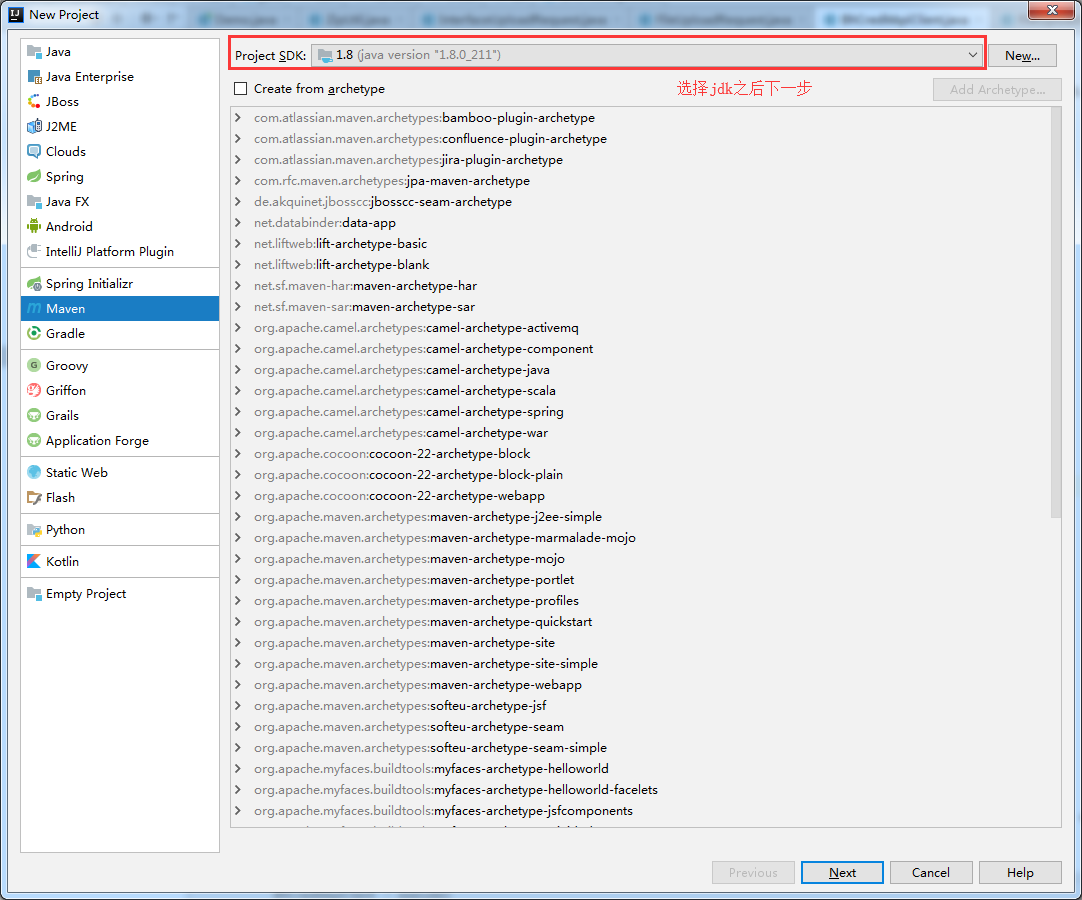Select net.databinder:data-app row
1082x900 pixels.
coord(641,223)
